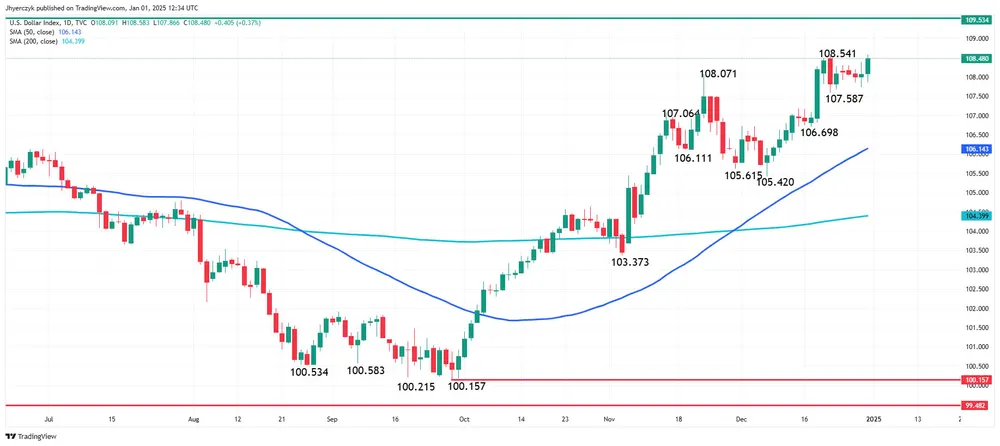Click the 108.071 peak price label

pyautogui.click(x=723, y=73)
